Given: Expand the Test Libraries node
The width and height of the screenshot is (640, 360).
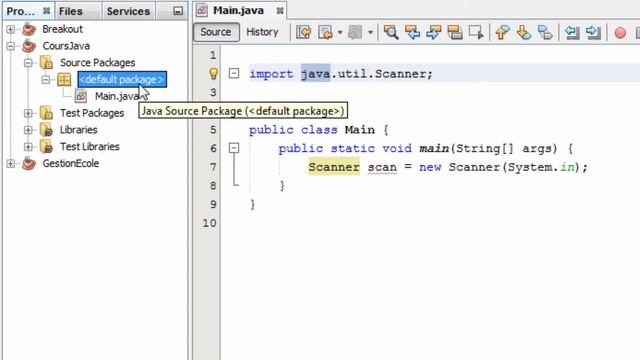Looking at the screenshot, I should tap(28, 147).
